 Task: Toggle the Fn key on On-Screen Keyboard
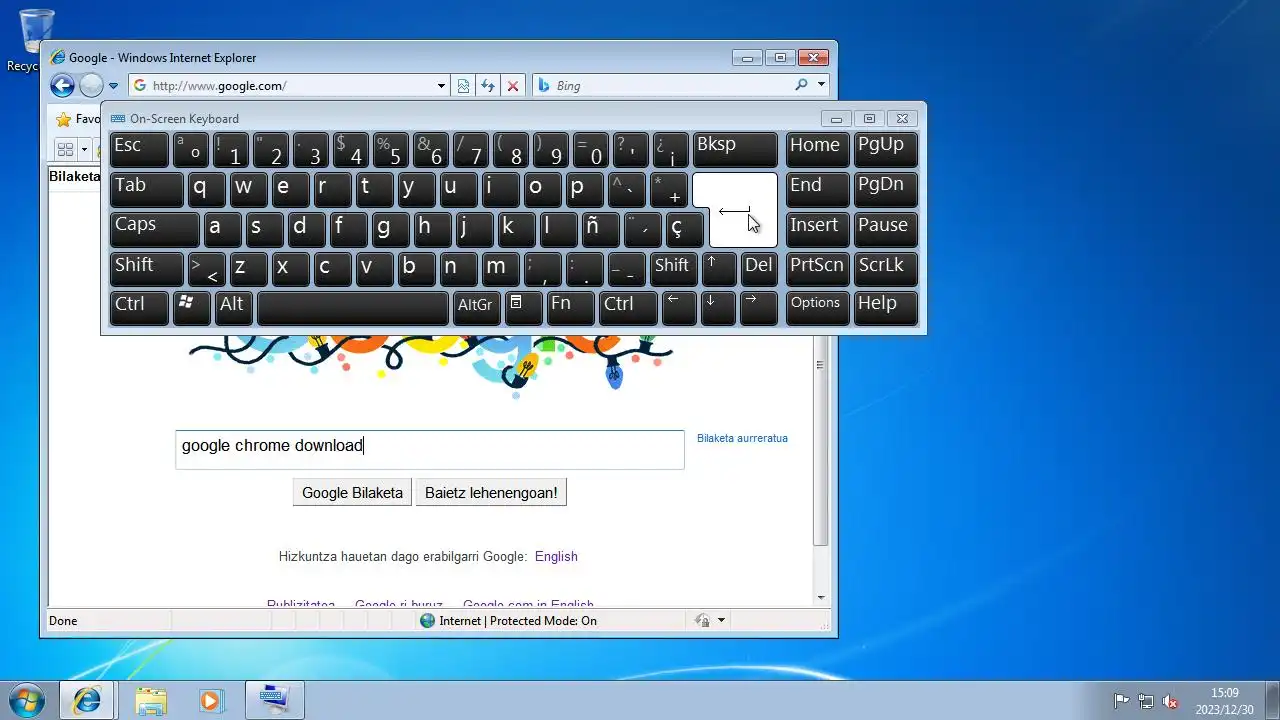[x=570, y=309]
